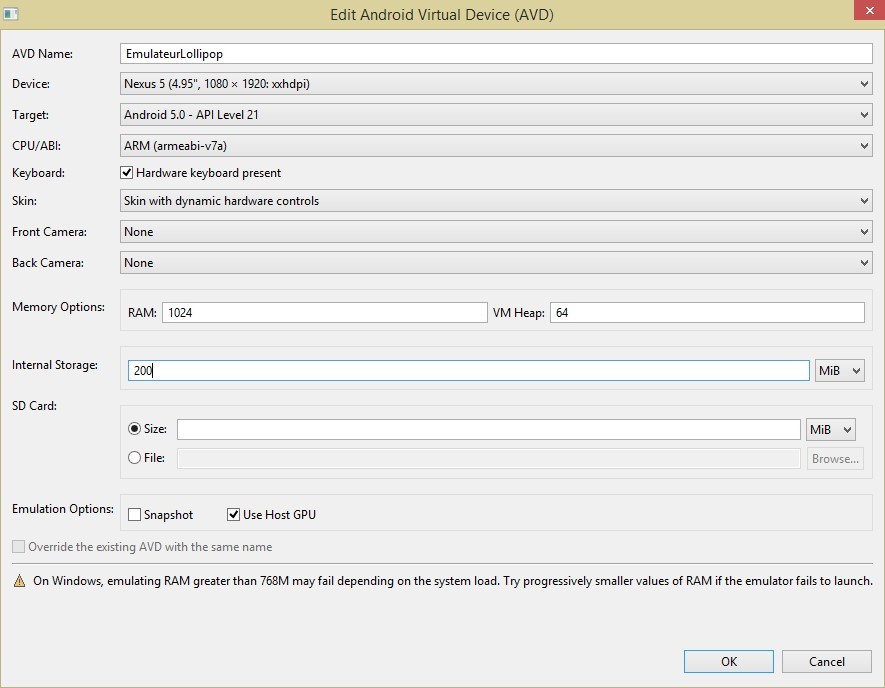The image size is (885, 688).
Task: Select the SD Card Size radio button
Action: pos(134,429)
